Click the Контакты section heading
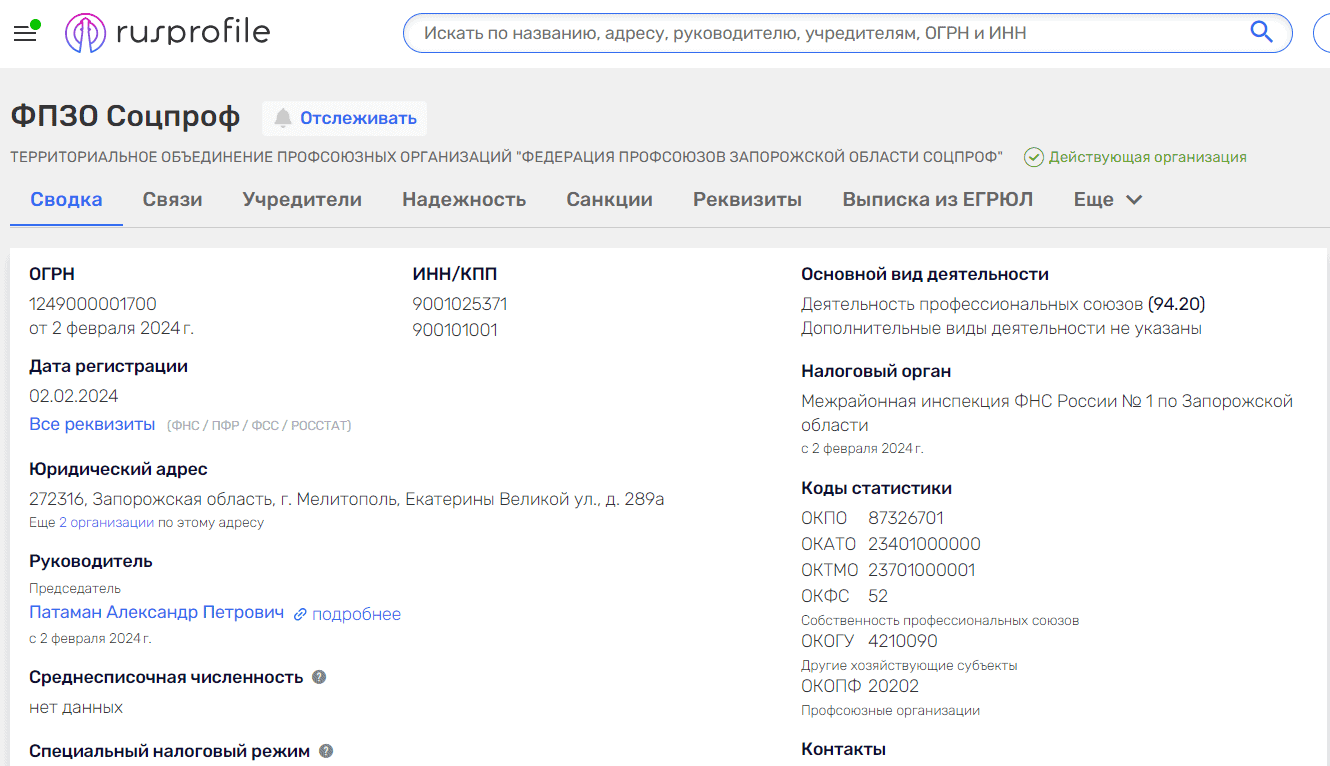The width and height of the screenshot is (1330, 766). click(843, 749)
